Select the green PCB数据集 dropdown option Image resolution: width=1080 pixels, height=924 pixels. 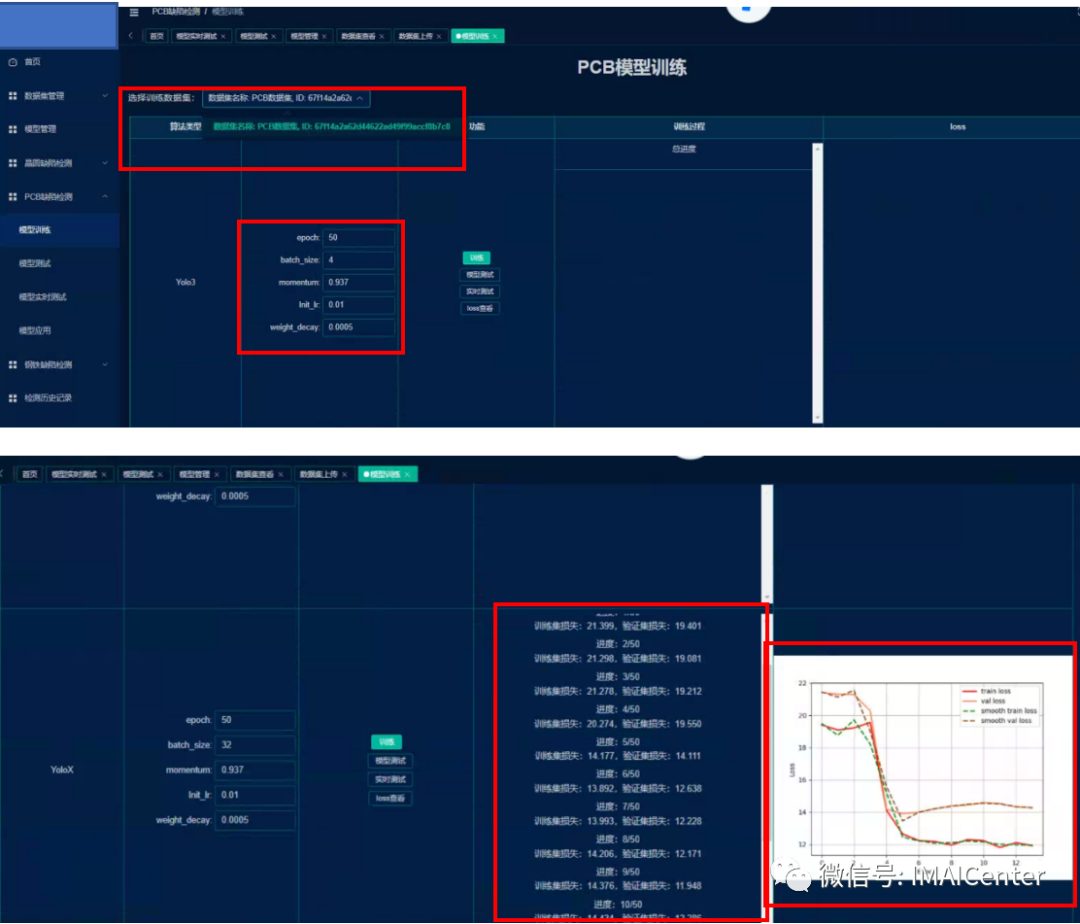pos(331,127)
